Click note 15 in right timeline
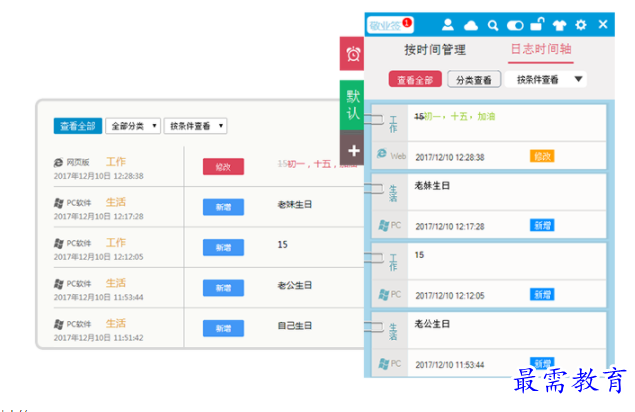 (419, 255)
